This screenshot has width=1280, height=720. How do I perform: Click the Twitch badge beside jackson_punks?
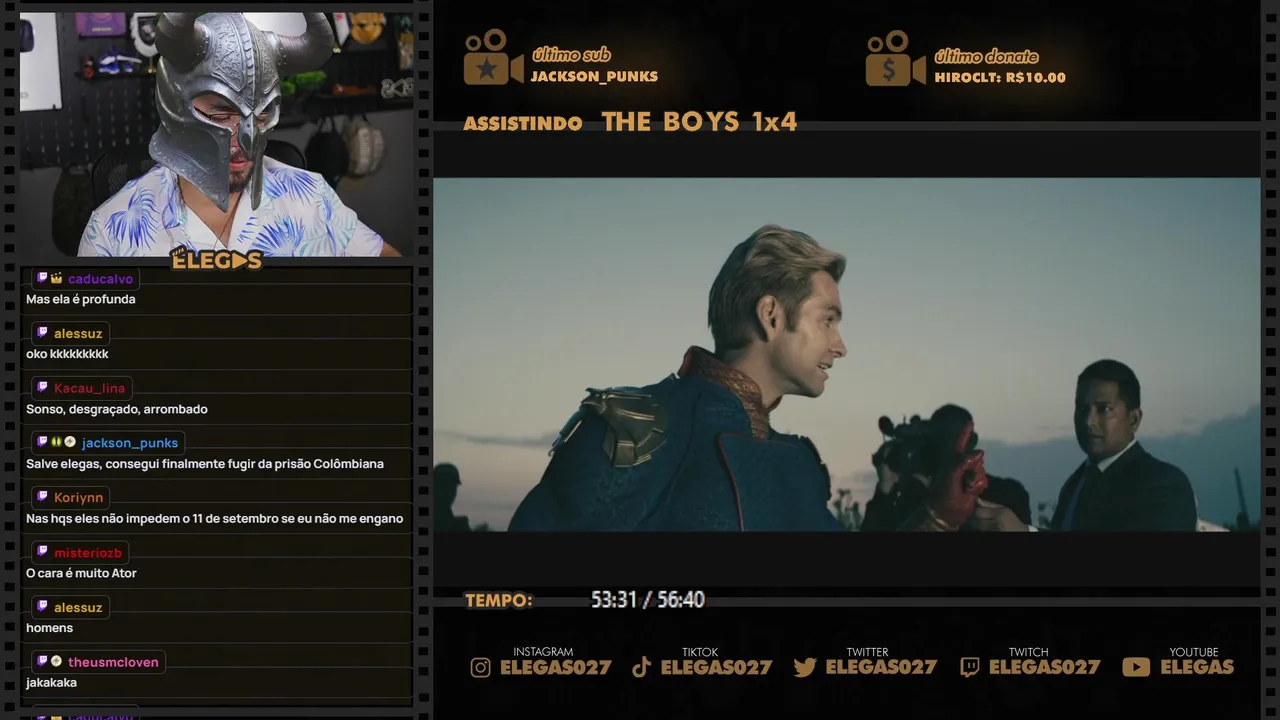[42, 442]
